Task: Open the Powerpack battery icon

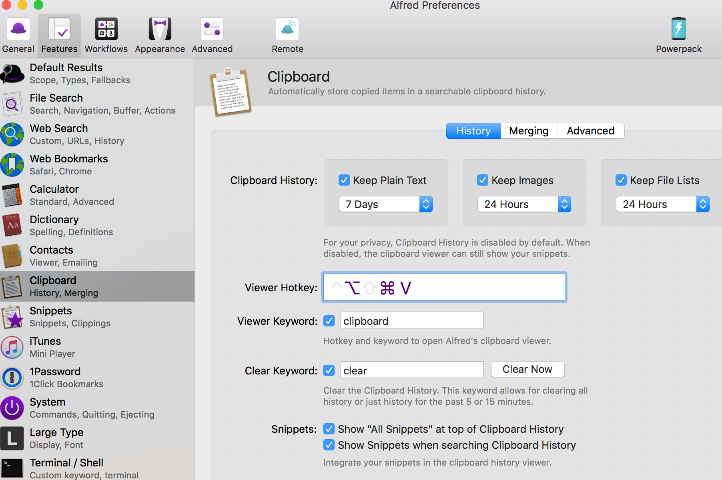Action: [x=679, y=29]
